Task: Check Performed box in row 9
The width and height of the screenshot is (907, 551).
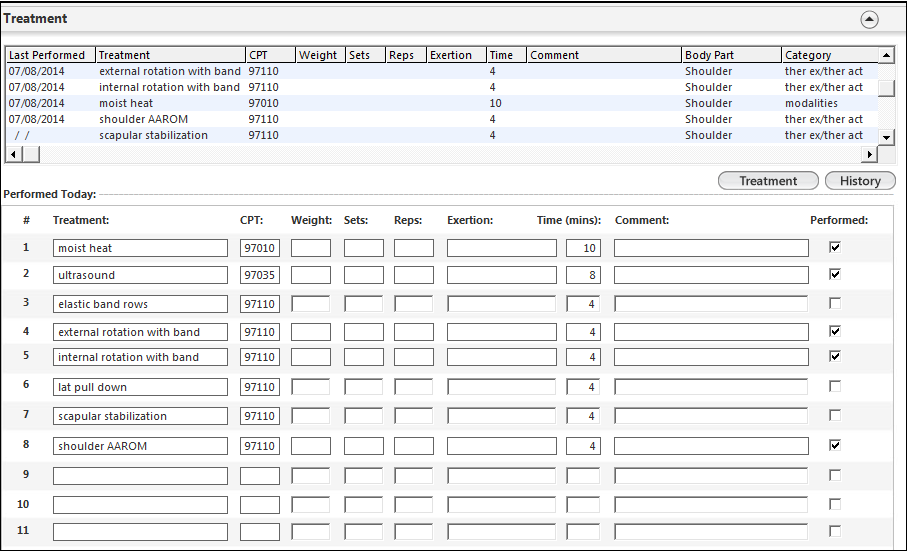Action: [835, 475]
